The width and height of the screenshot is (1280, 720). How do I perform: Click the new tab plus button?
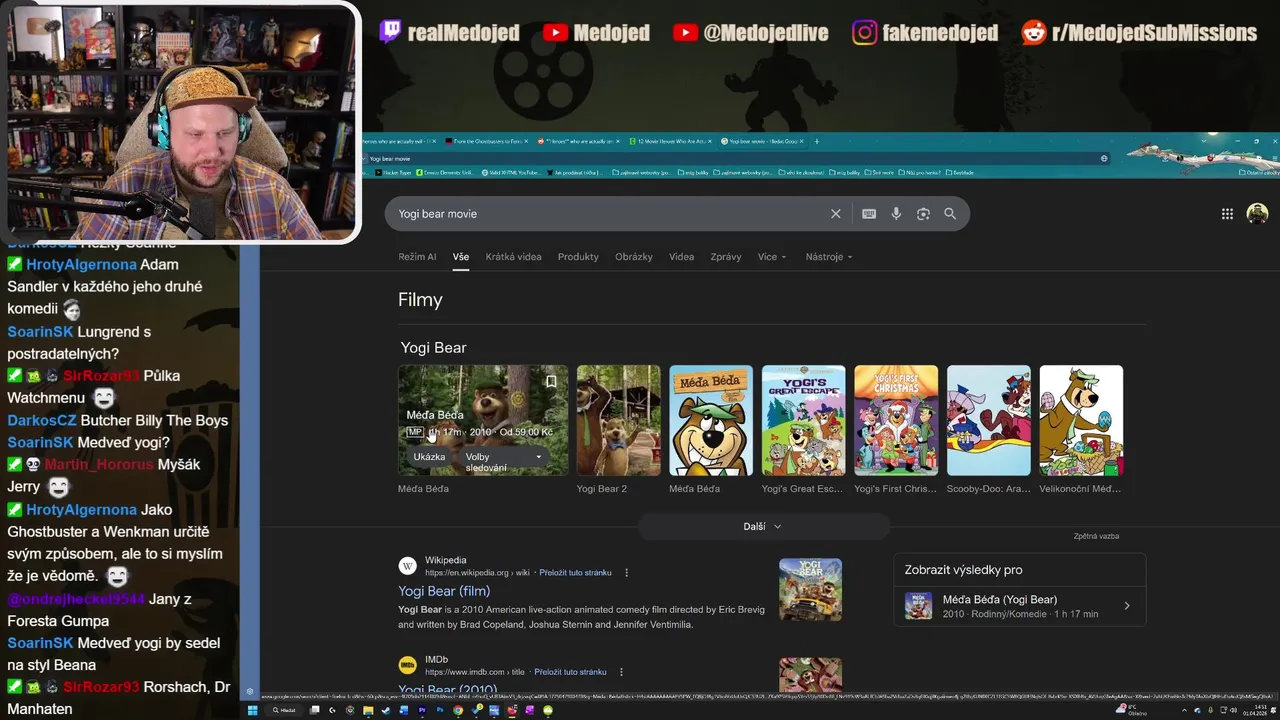click(x=817, y=141)
